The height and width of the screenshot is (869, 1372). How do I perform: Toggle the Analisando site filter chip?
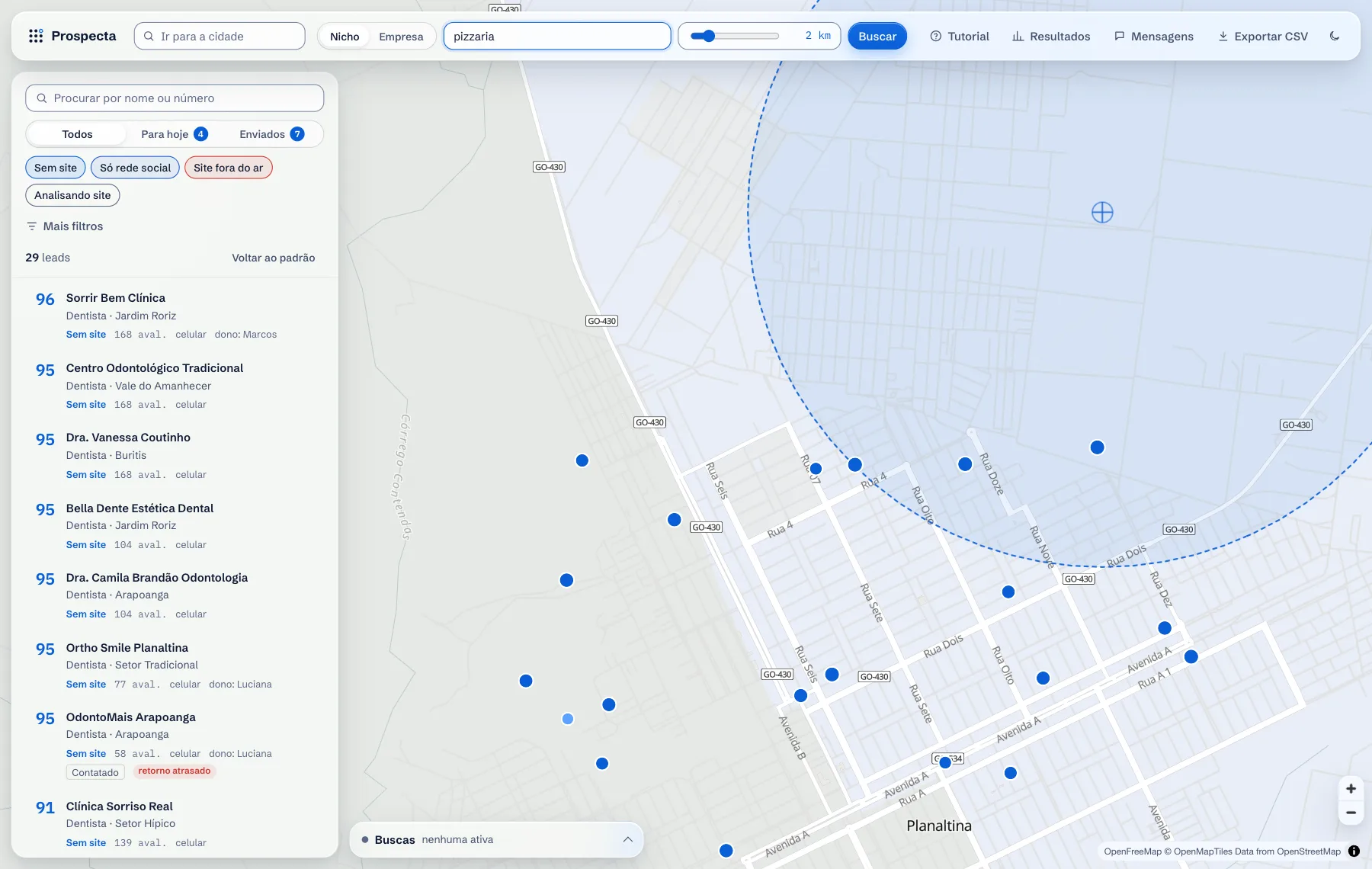pos(72,195)
